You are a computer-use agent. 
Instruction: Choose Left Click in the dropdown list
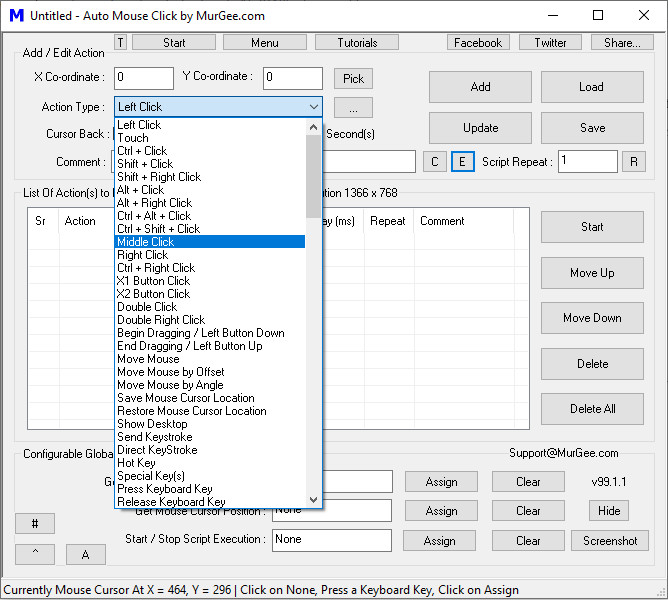tap(210, 125)
